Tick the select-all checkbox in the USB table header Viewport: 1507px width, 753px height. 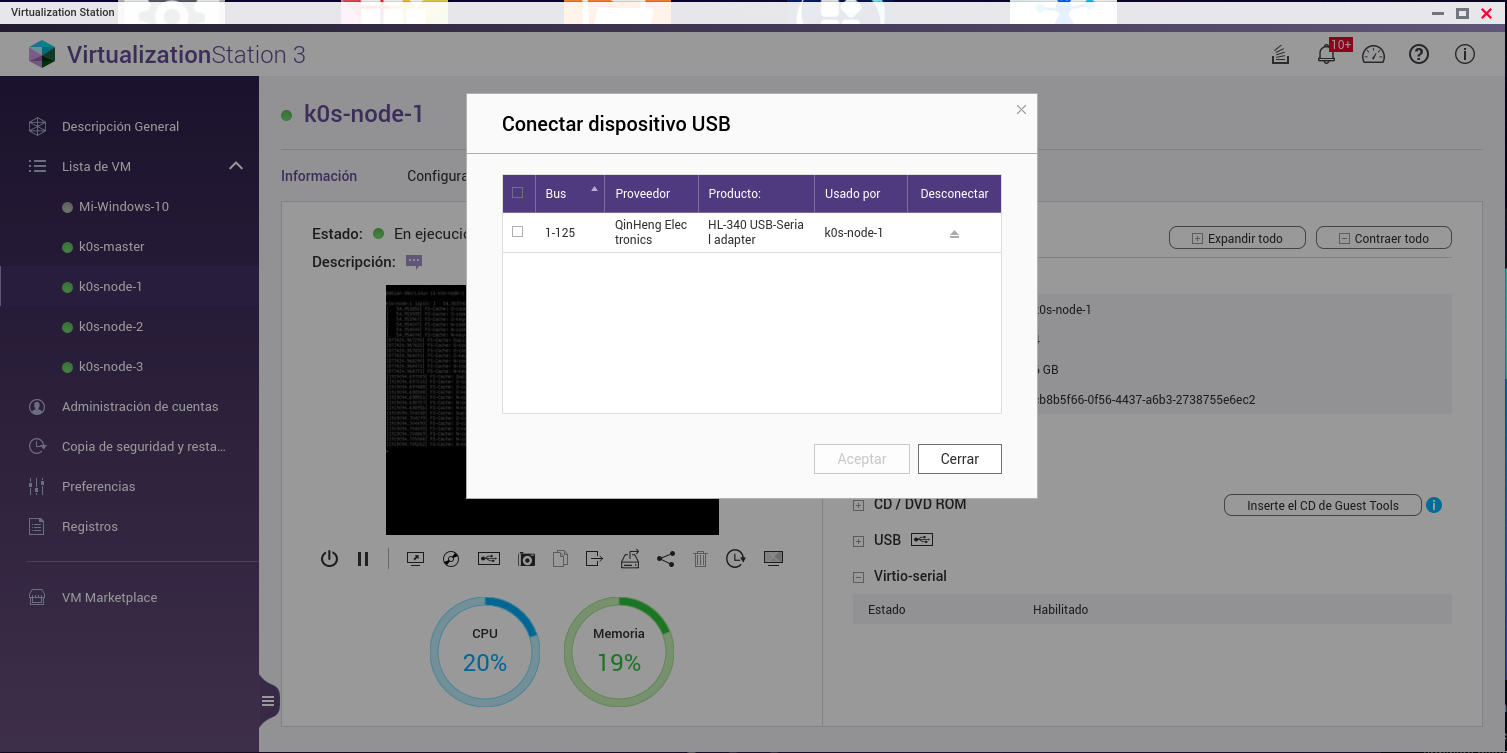[x=517, y=193]
